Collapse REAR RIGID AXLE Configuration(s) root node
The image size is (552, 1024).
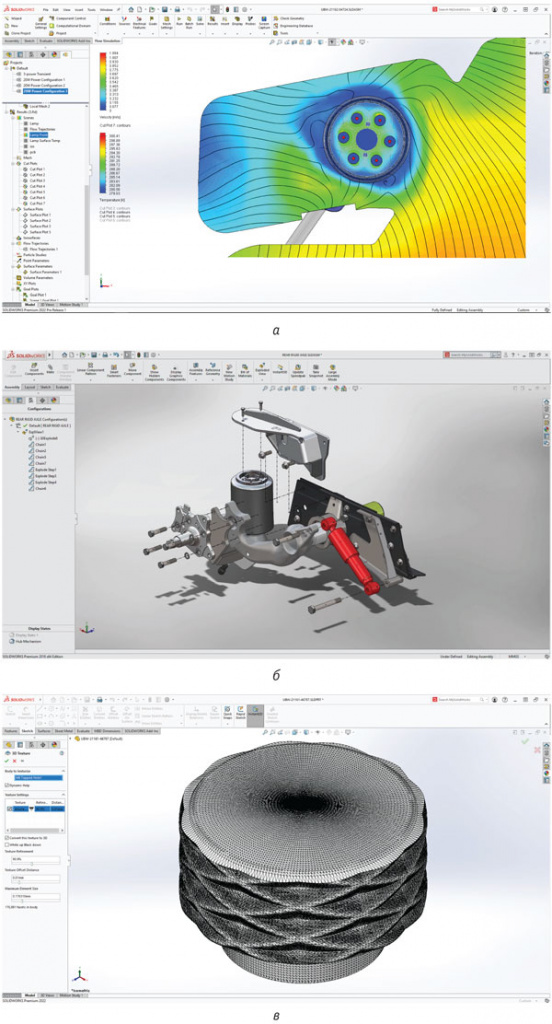click(6, 419)
